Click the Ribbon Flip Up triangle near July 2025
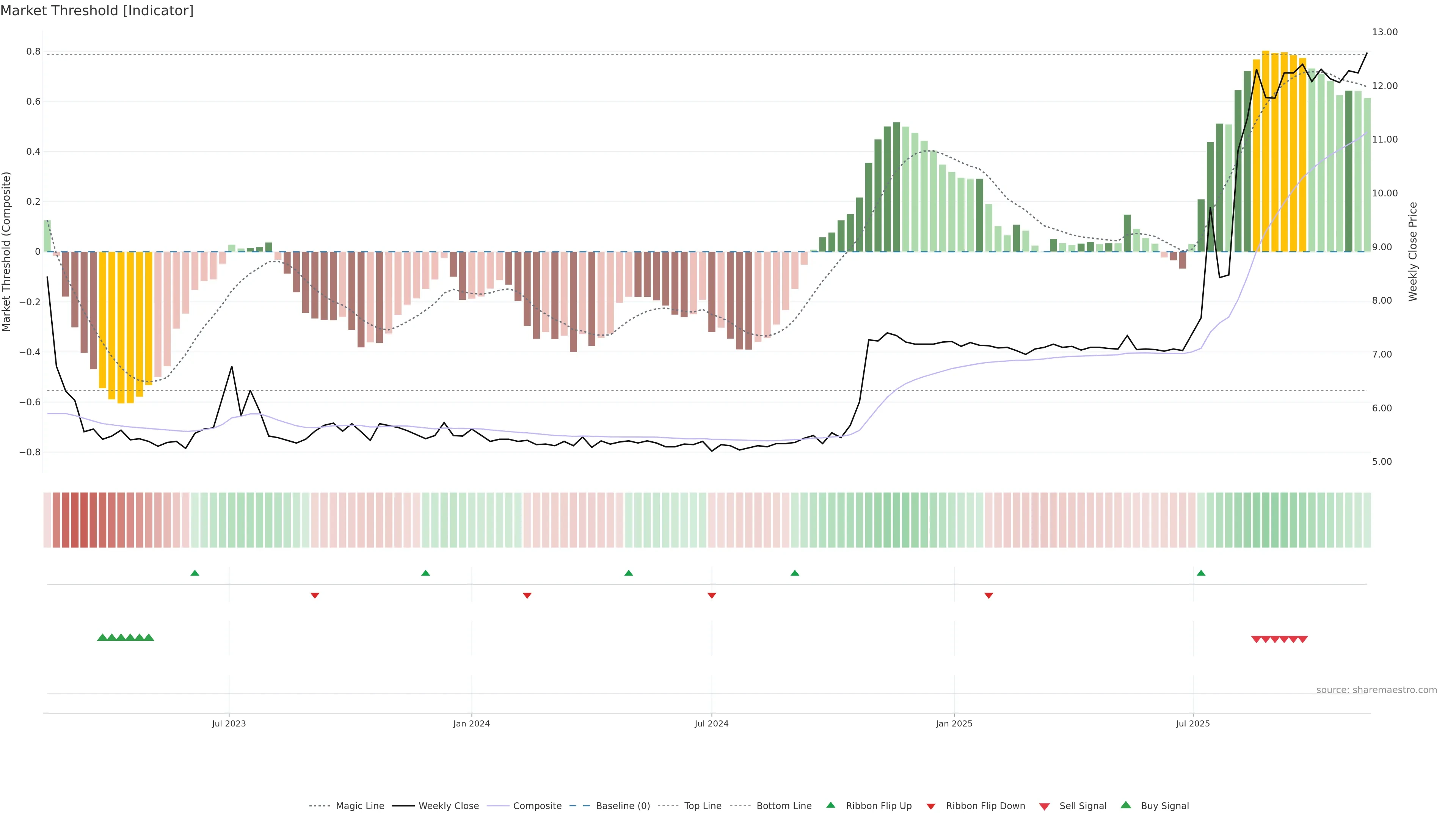The height and width of the screenshot is (819, 1456). click(x=1200, y=573)
